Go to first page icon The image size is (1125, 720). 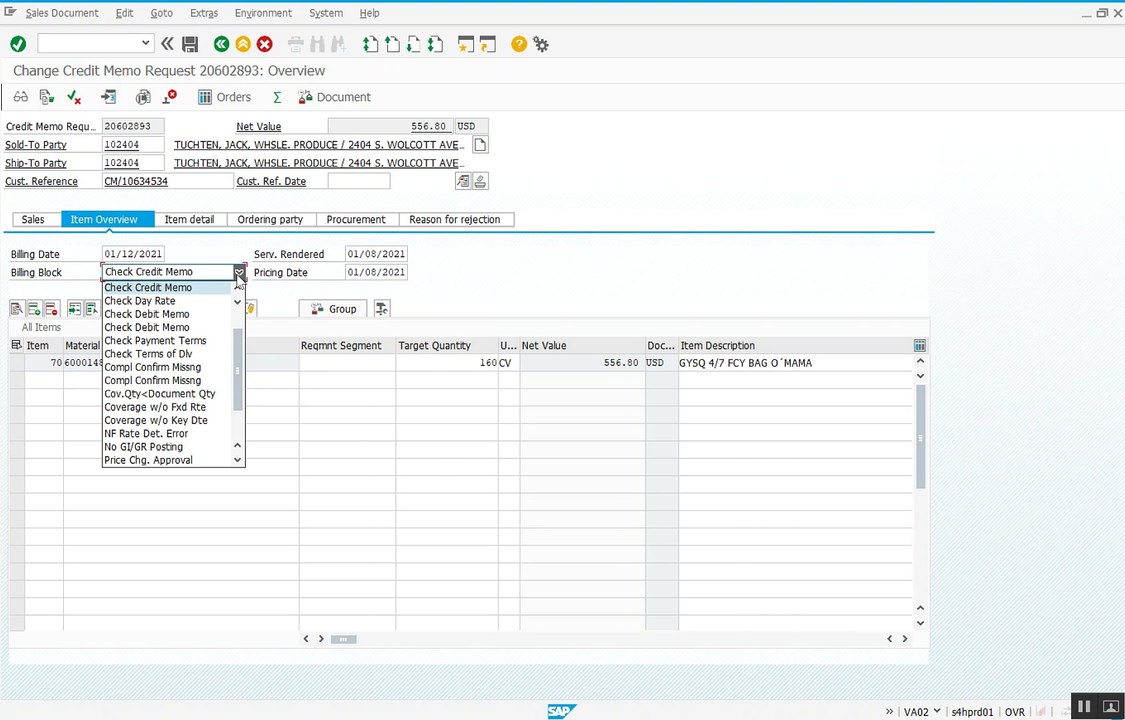tap(370, 44)
